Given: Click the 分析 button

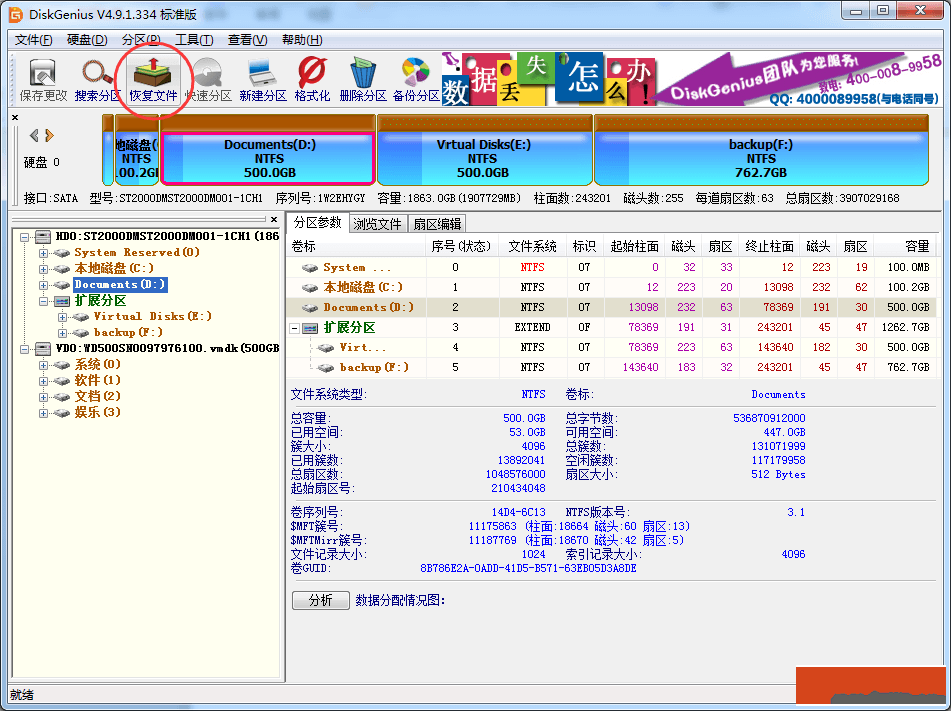Looking at the screenshot, I should point(321,600).
